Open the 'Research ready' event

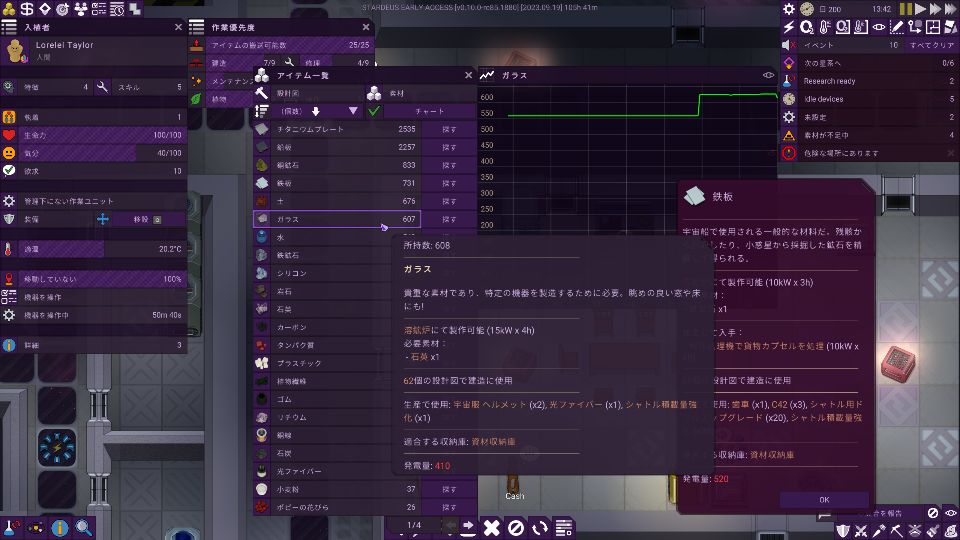point(870,81)
